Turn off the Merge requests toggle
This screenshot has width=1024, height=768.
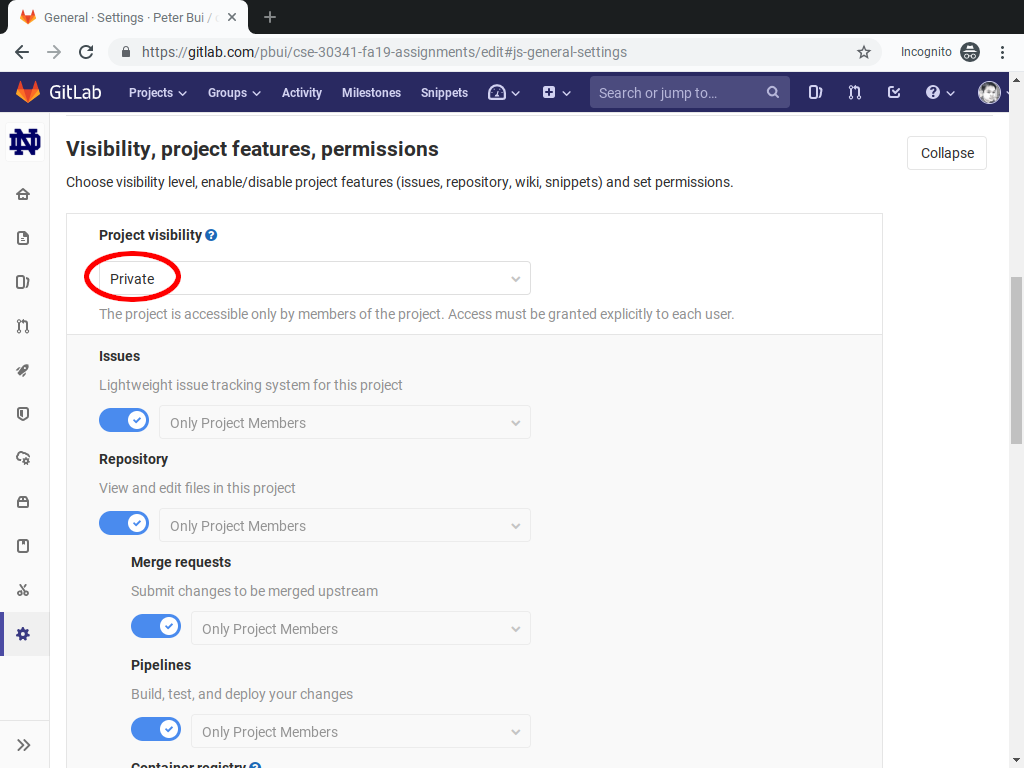pyautogui.click(x=156, y=626)
